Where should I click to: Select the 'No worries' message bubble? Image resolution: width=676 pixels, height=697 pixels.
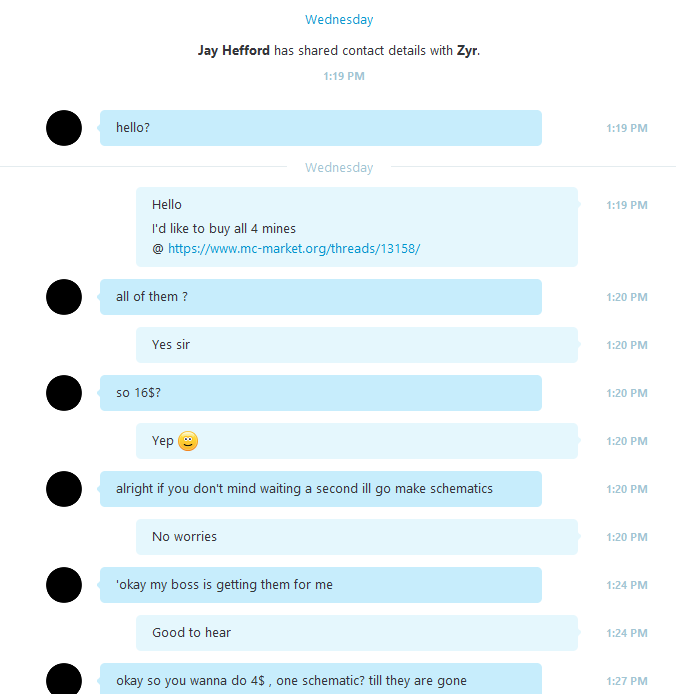[x=357, y=537]
